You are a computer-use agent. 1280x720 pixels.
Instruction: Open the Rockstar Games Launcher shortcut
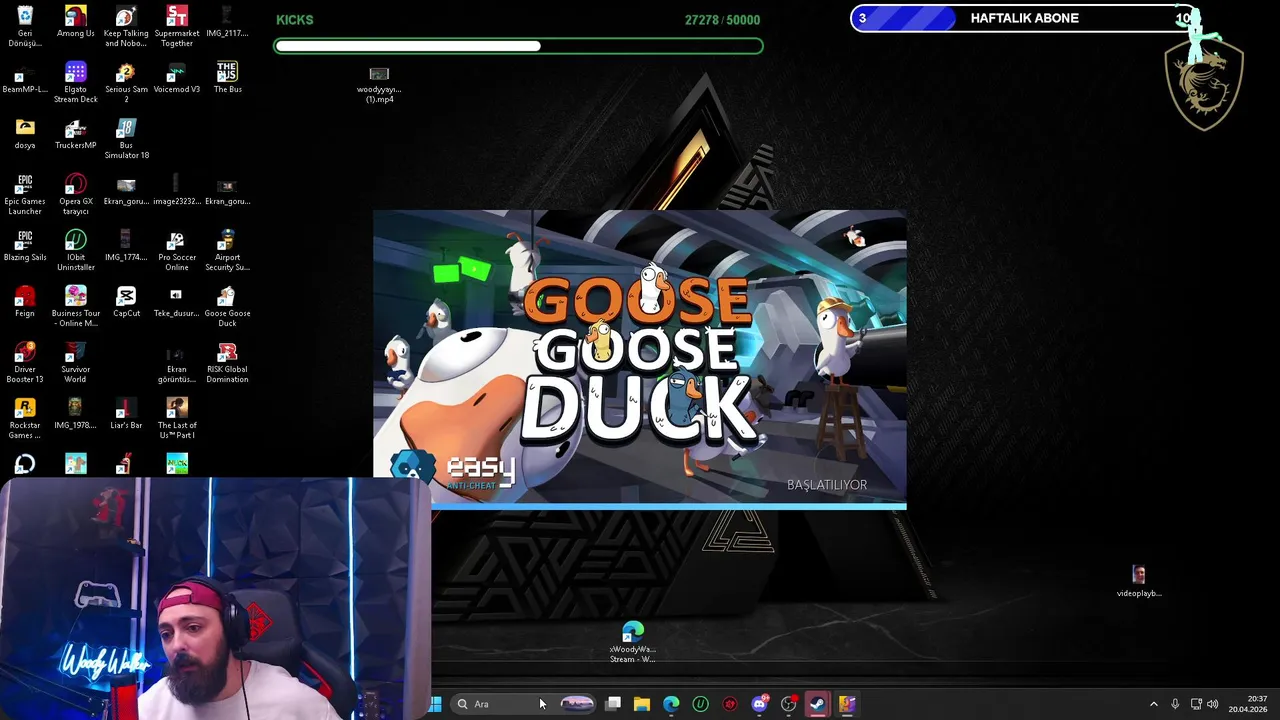pos(25,418)
